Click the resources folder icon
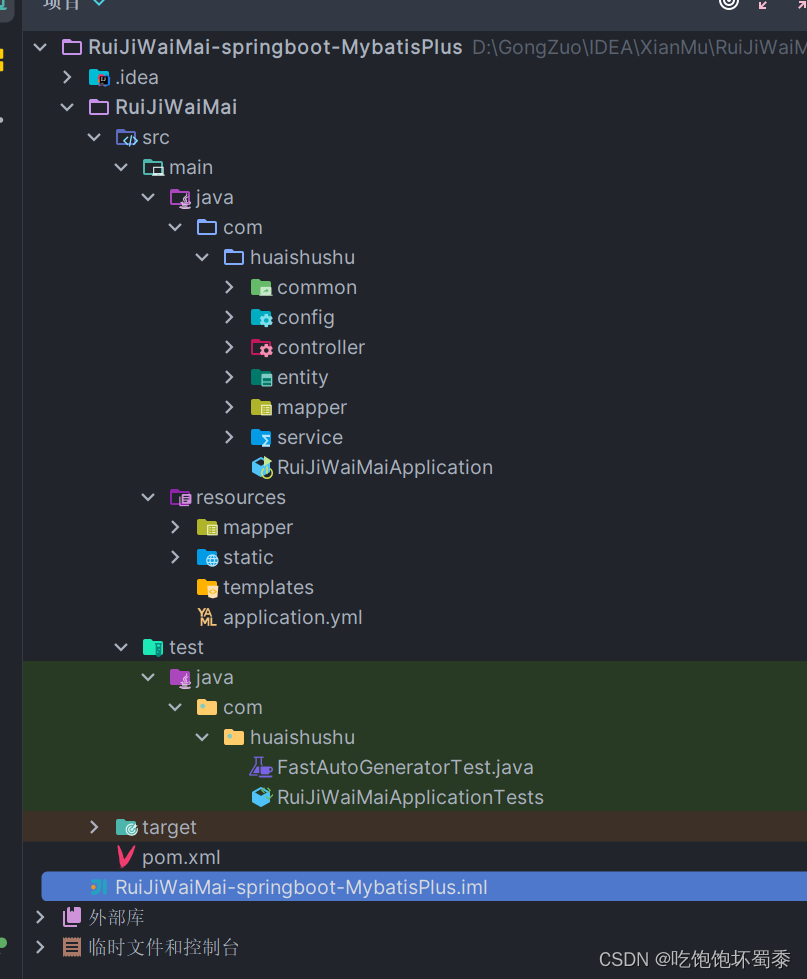Image resolution: width=807 pixels, height=979 pixels. (180, 498)
